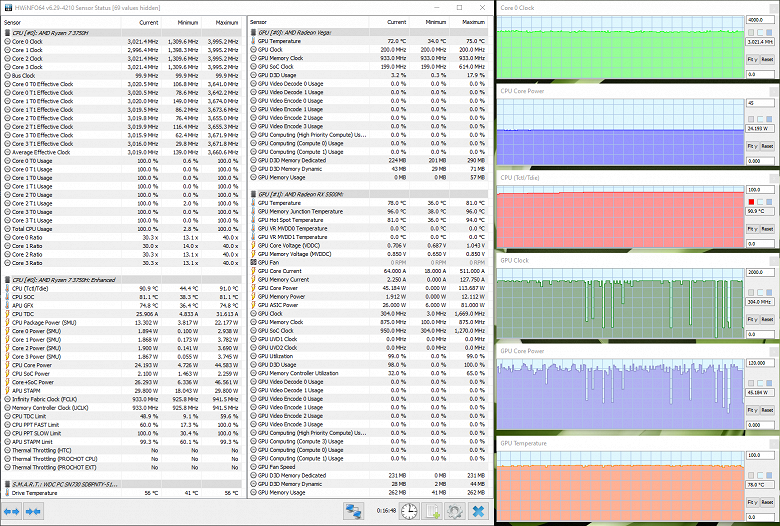Select the Thermal Throttling (PROCHOT EXT) row
Image resolution: width=780 pixels, height=526 pixels.
123,467
